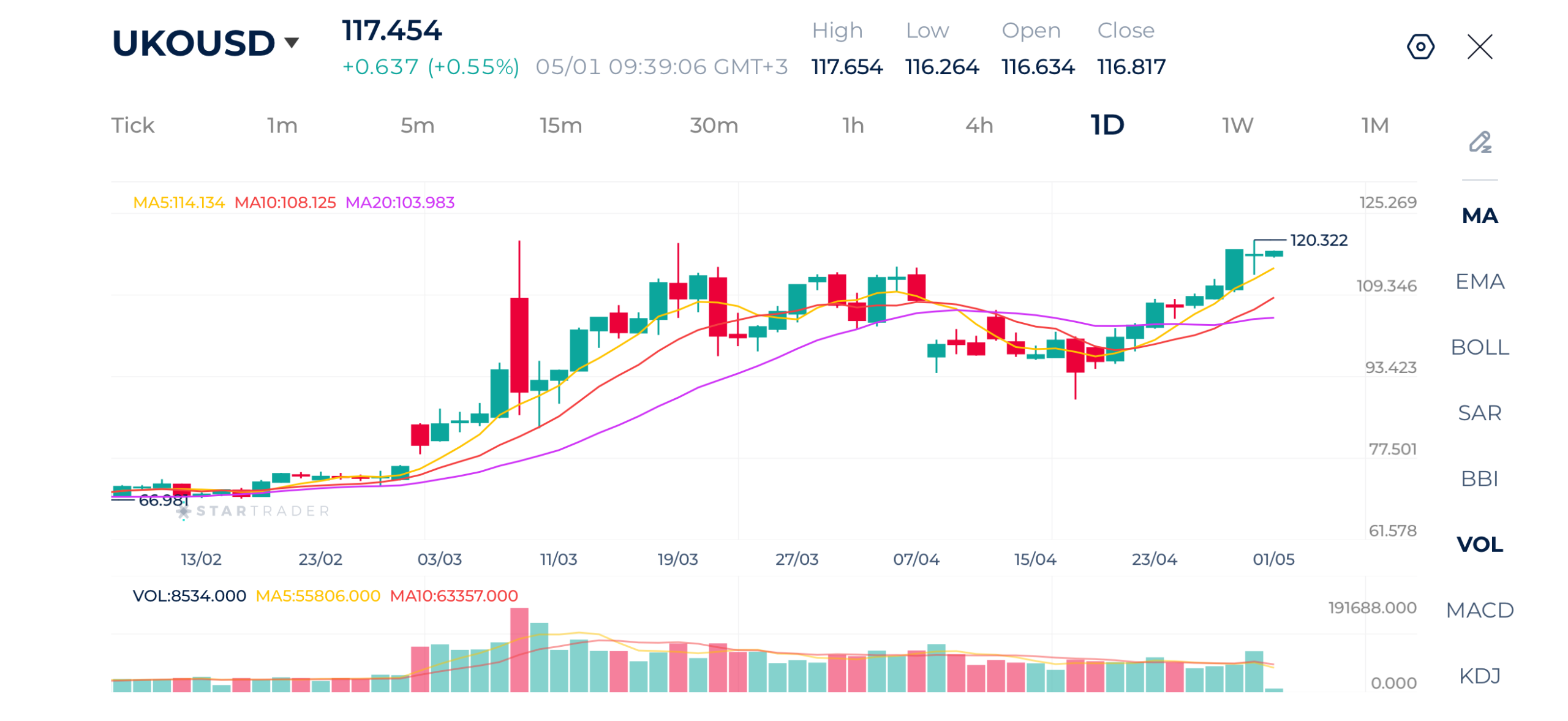Select the 15m timeframe
The height and width of the screenshot is (721, 1568).
[560, 125]
